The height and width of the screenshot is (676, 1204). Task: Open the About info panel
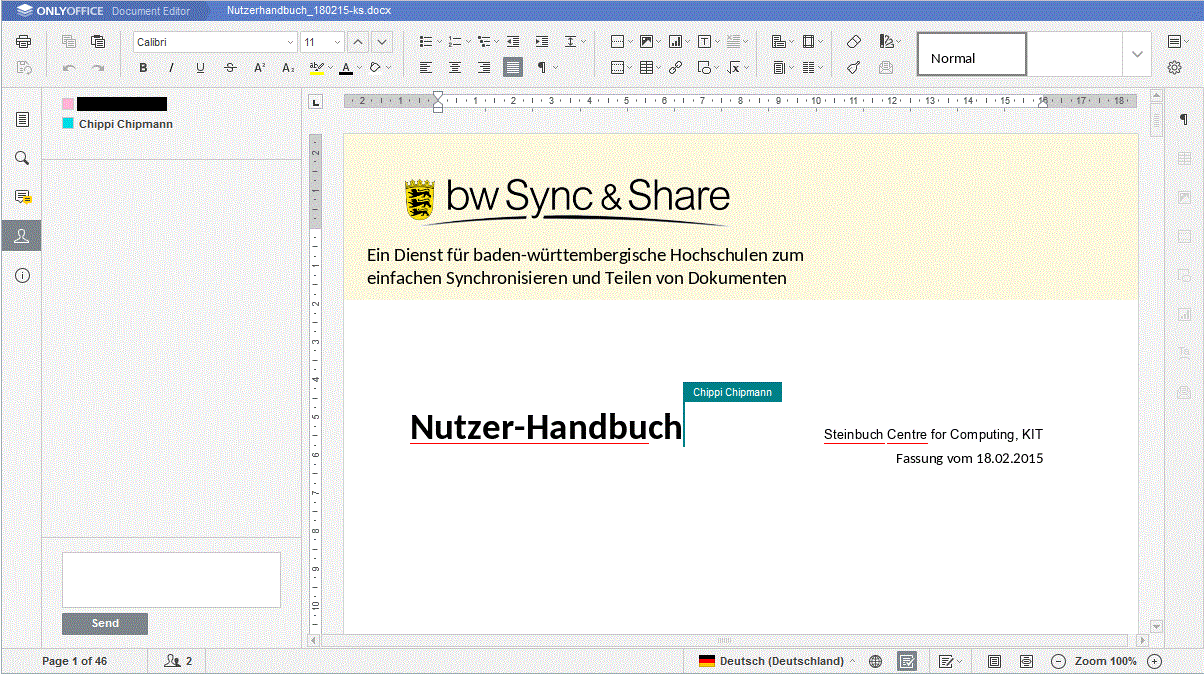pyautogui.click(x=22, y=275)
